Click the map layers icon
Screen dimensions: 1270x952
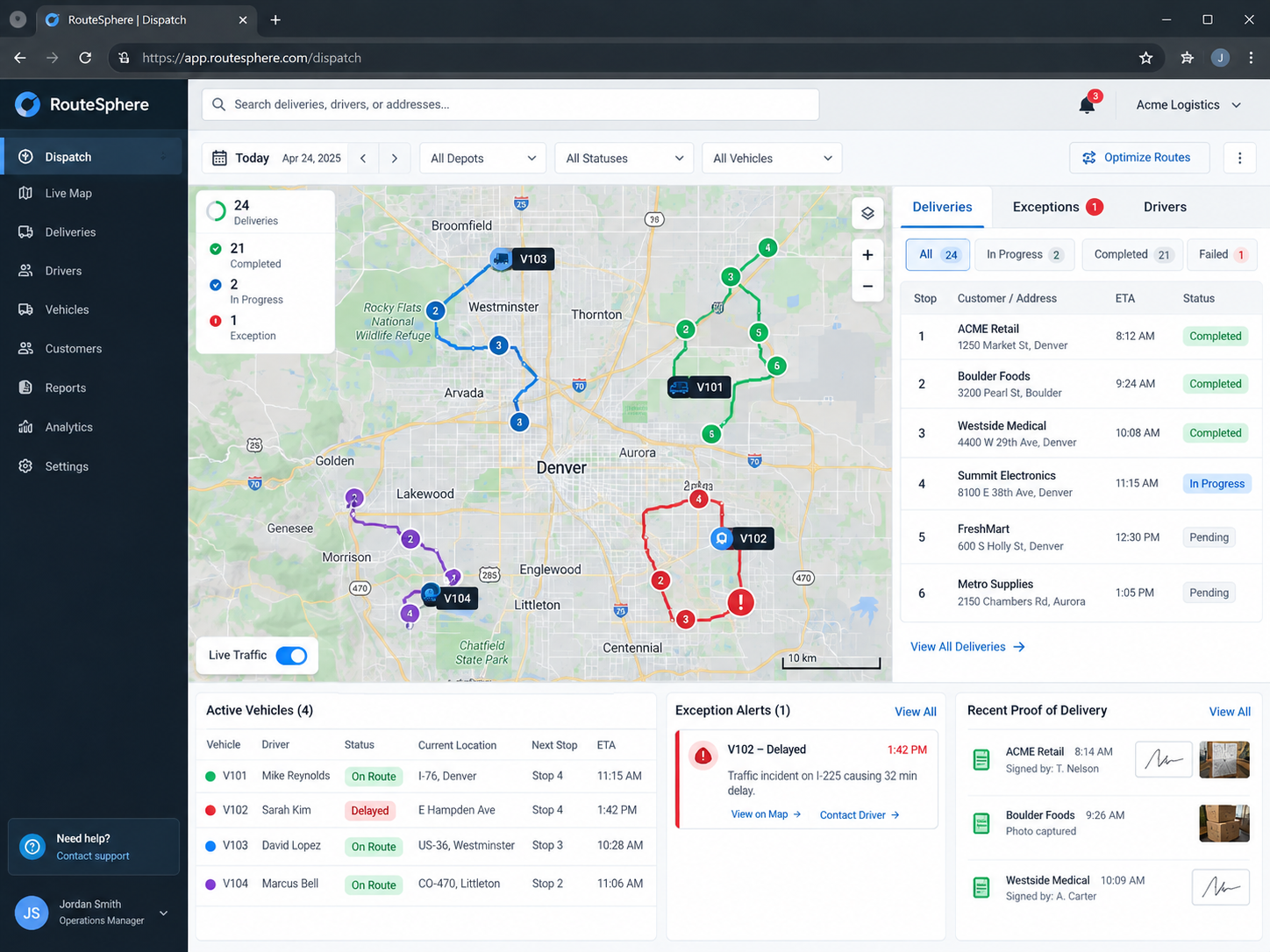point(867,213)
